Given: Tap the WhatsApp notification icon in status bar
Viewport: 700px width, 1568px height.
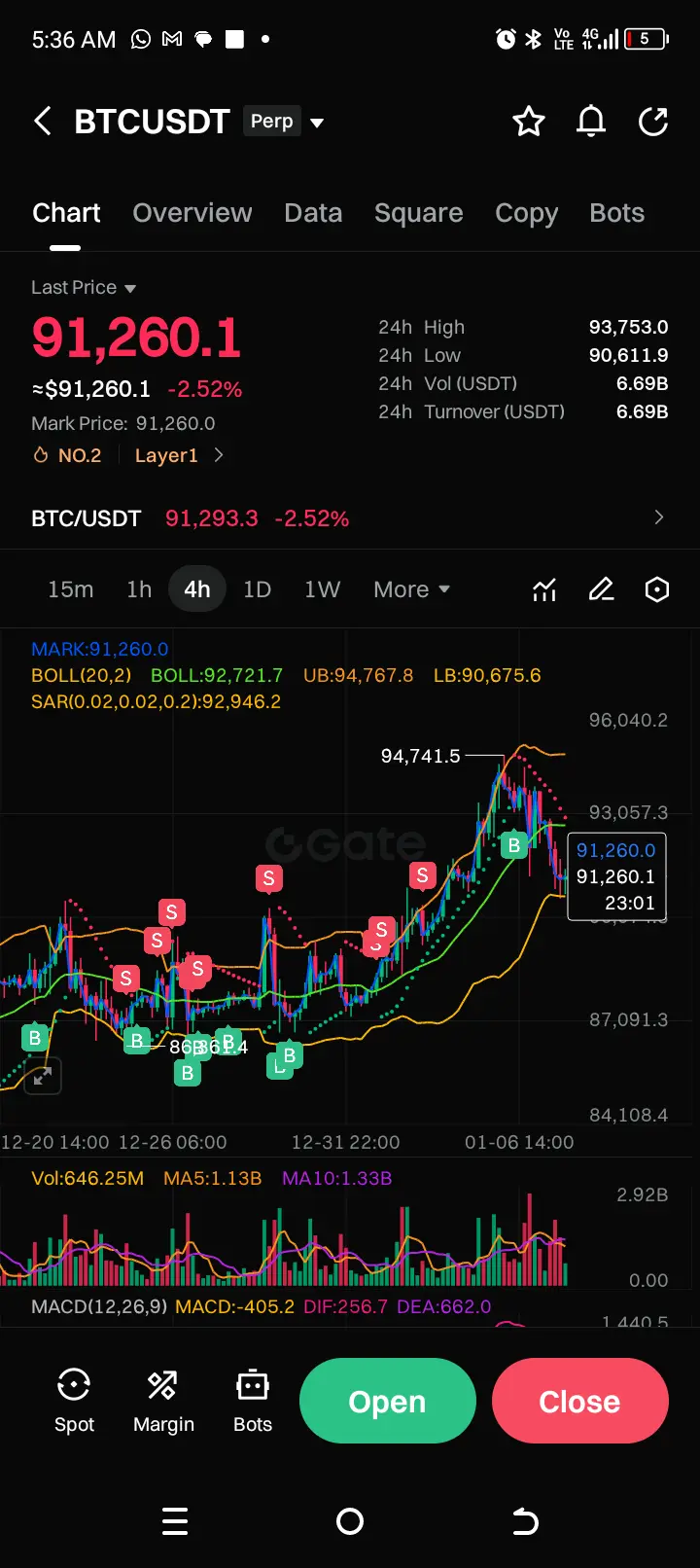Looking at the screenshot, I should click(141, 39).
